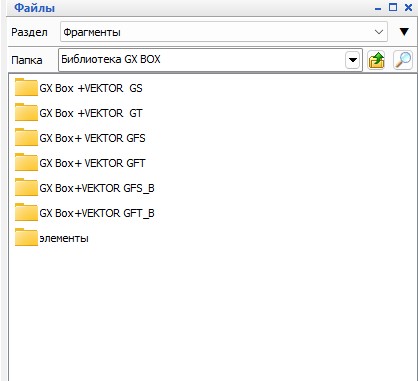Maximize the Файлы panel
The width and height of the screenshot is (418, 381).
click(x=393, y=8)
